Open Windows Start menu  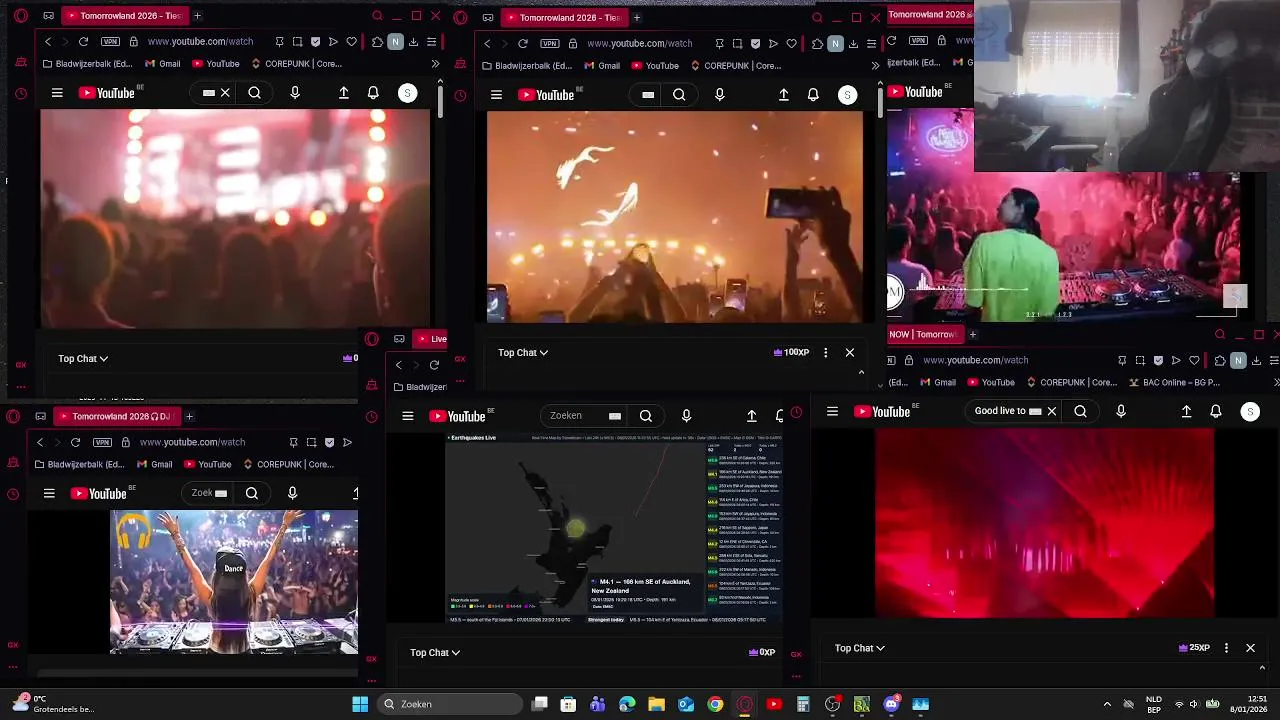tap(360, 704)
